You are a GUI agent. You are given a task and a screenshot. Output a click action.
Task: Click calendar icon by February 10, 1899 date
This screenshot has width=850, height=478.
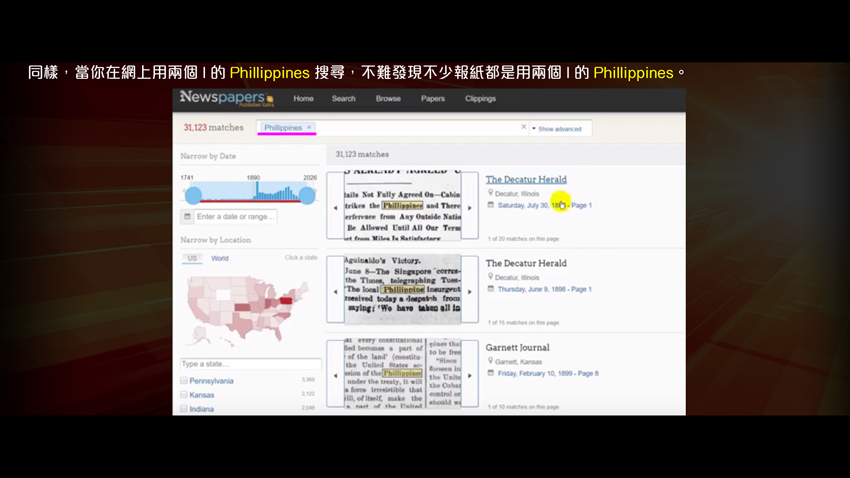tap(491, 373)
